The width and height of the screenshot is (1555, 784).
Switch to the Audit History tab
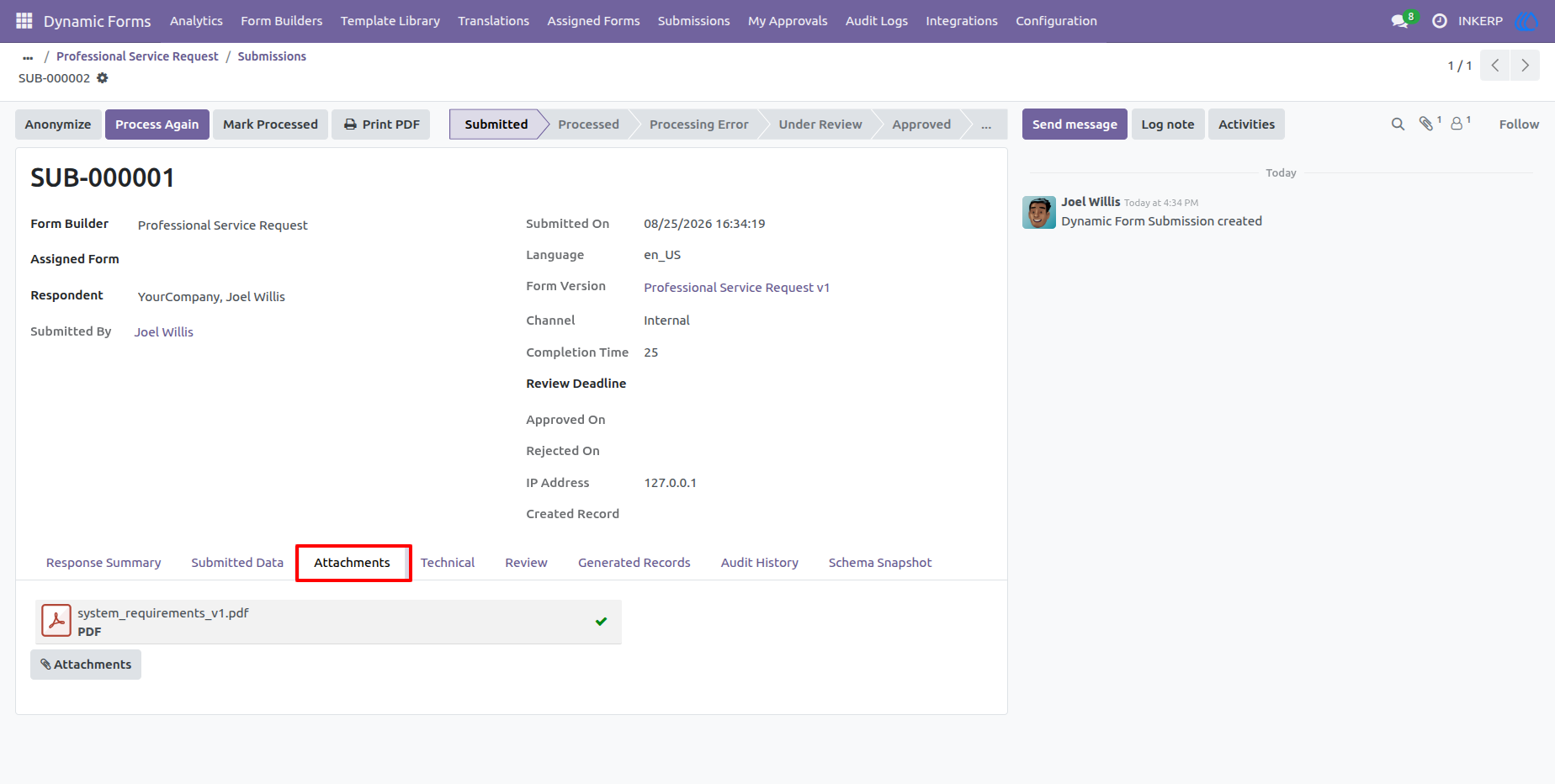[x=760, y=563]
